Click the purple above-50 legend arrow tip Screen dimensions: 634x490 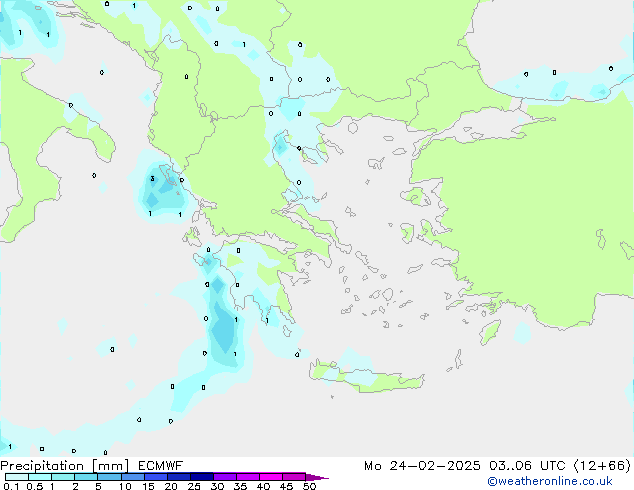[x=317, y=477]
